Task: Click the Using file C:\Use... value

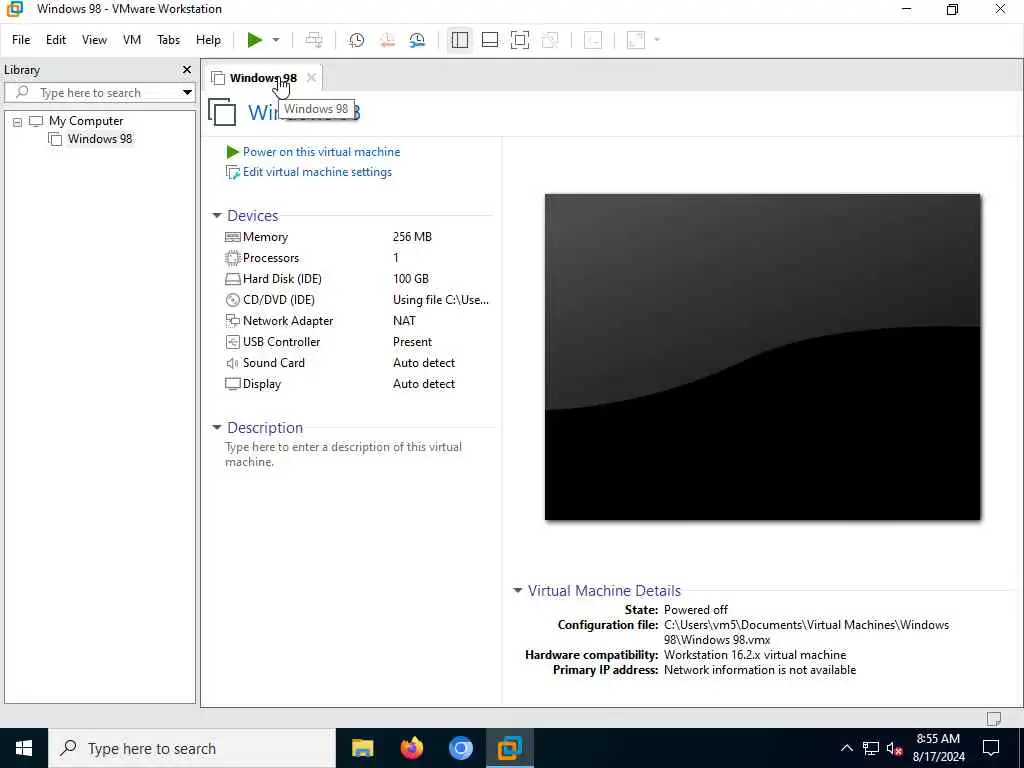Action: 441,300
